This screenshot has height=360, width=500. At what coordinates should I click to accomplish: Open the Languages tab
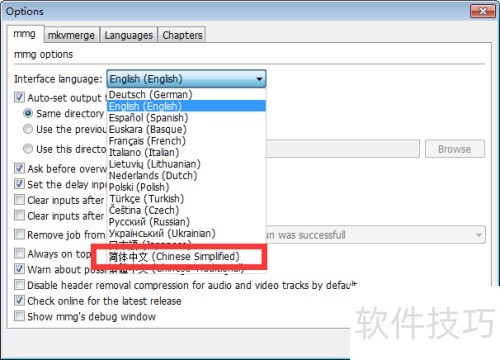(x=129, y=35)
